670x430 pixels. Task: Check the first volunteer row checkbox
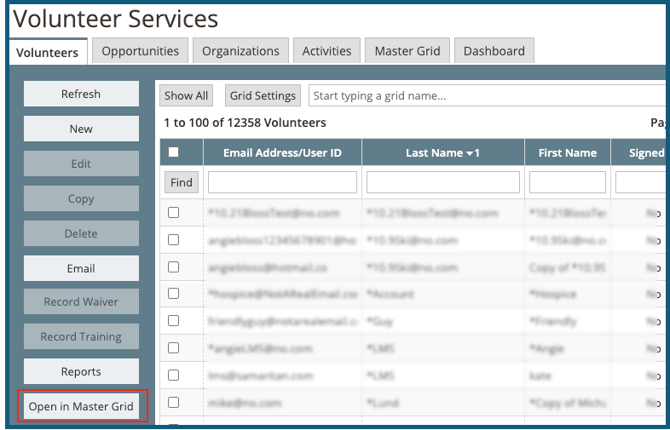click(174, 213)
